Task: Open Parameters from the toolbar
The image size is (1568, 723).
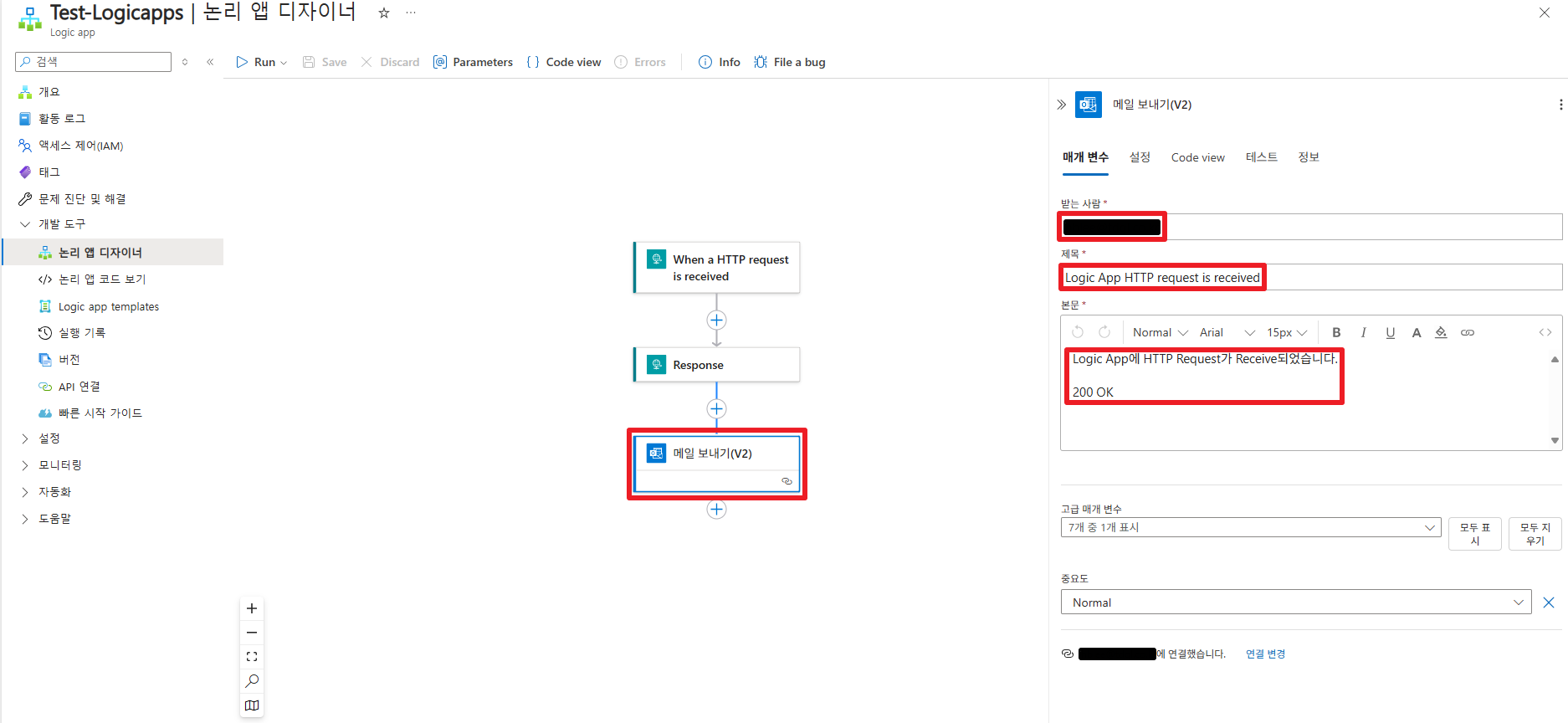Action: [473, 62]
